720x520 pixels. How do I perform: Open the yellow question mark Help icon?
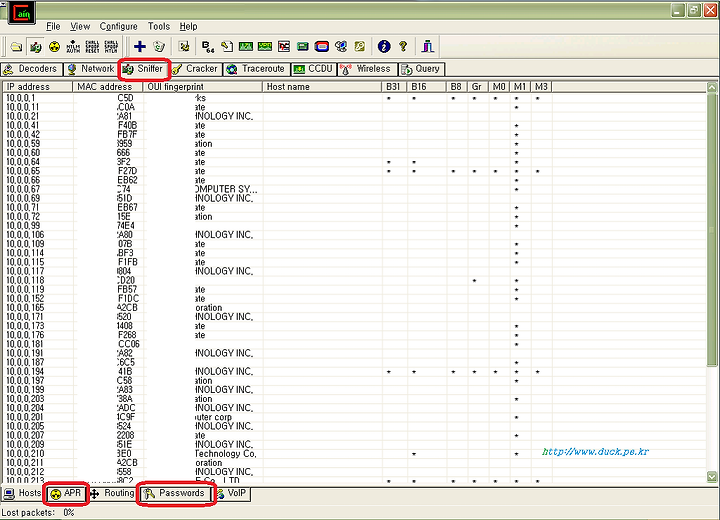pyautogui.click(x=403, y=46)
